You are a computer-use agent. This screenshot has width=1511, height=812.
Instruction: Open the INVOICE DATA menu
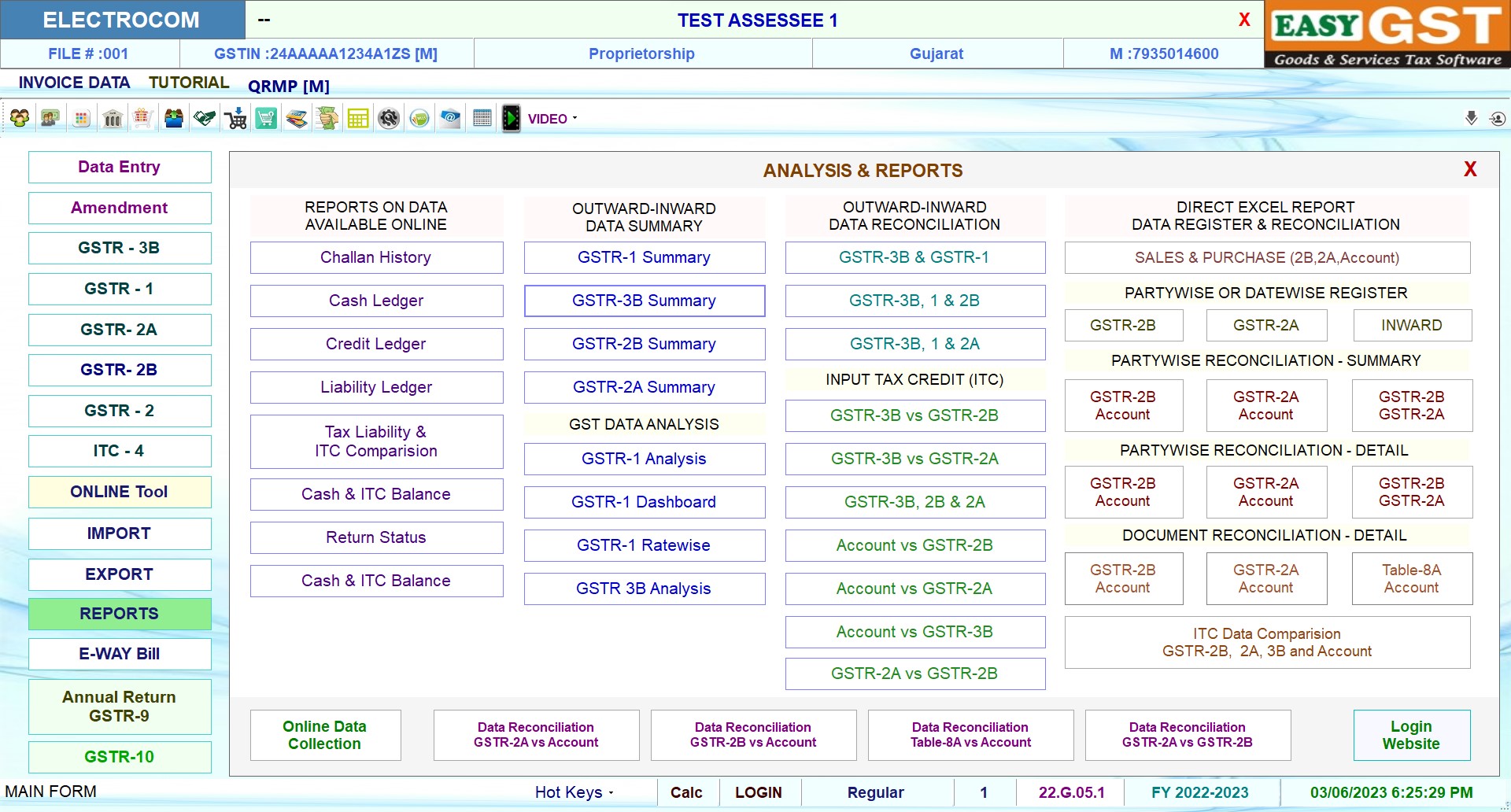74,83
